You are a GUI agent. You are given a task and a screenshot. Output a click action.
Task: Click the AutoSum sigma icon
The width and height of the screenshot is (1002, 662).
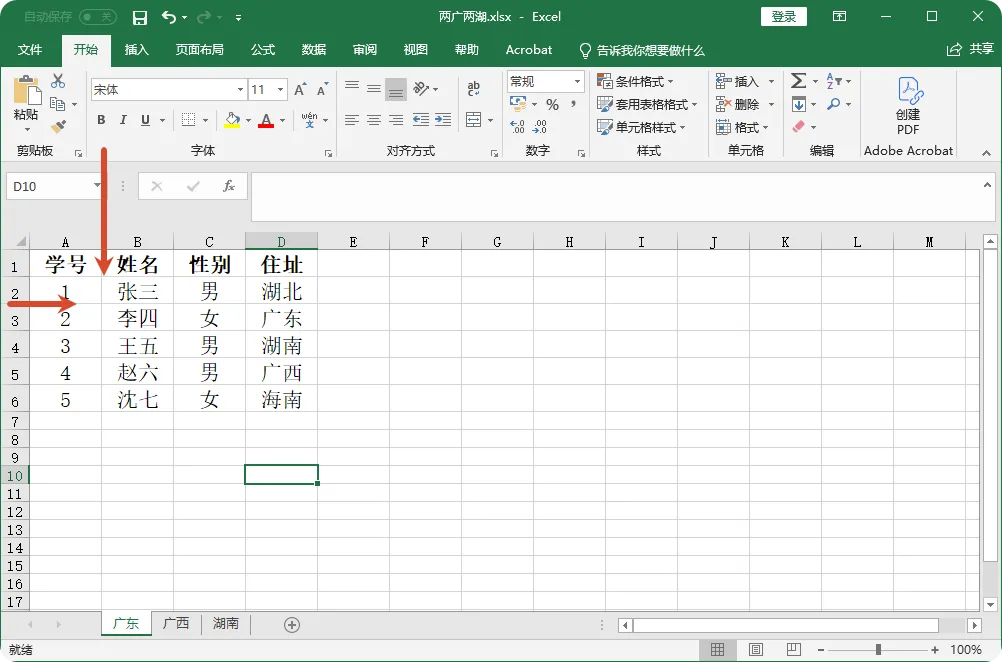tap(798, 81)
